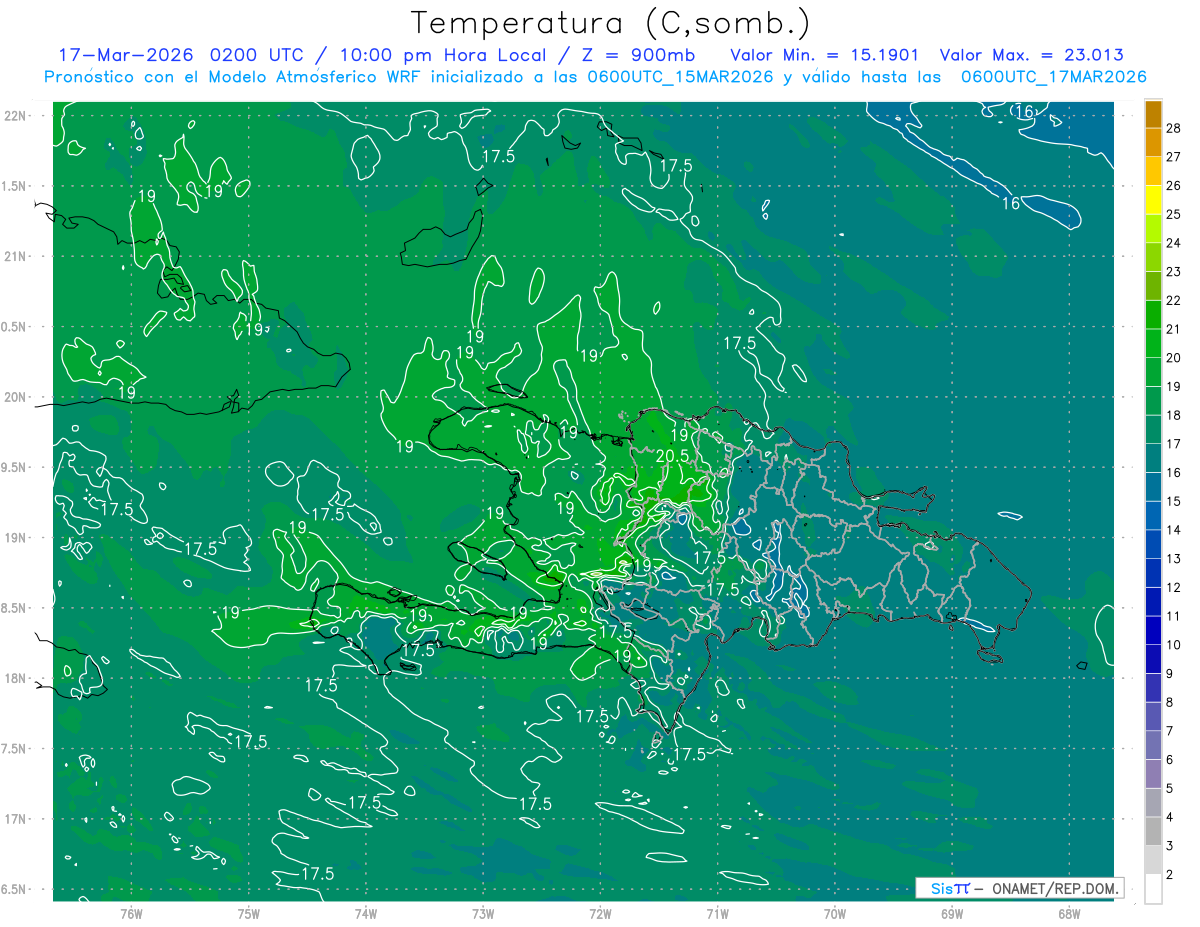Click the '73W' longitude axis label

pos(483,914)
